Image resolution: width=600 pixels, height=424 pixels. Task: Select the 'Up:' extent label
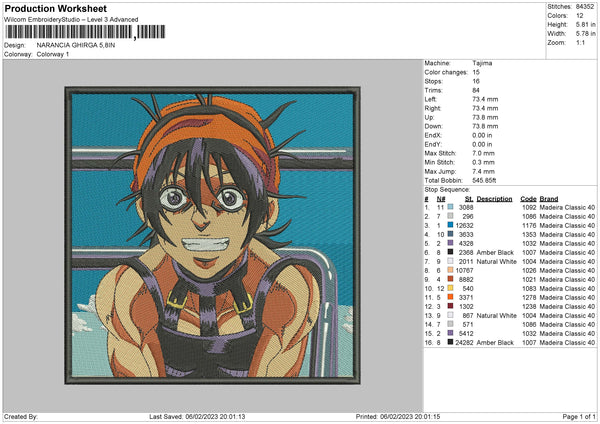click(x=429, y=117)
